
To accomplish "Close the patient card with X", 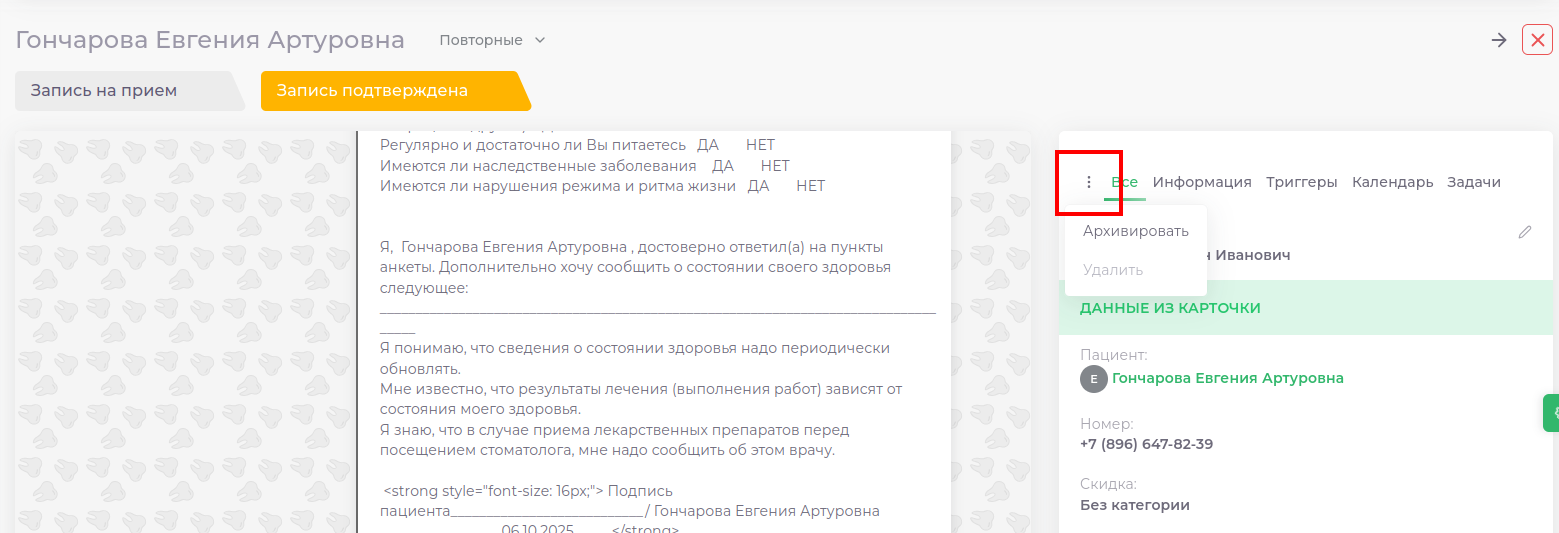I will (x=1537, y=40).
